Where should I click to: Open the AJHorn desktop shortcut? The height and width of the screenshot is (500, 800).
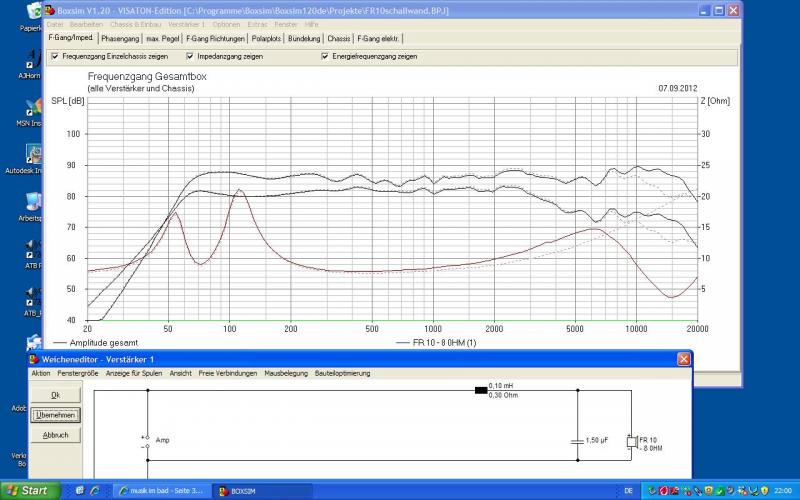[32, 57]
